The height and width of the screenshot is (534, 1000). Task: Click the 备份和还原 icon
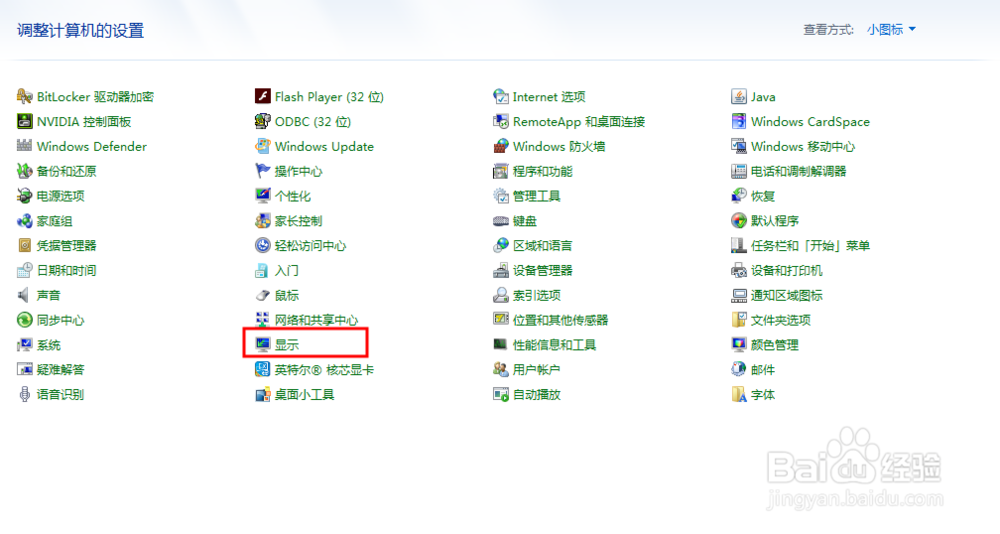coord(24,171)
